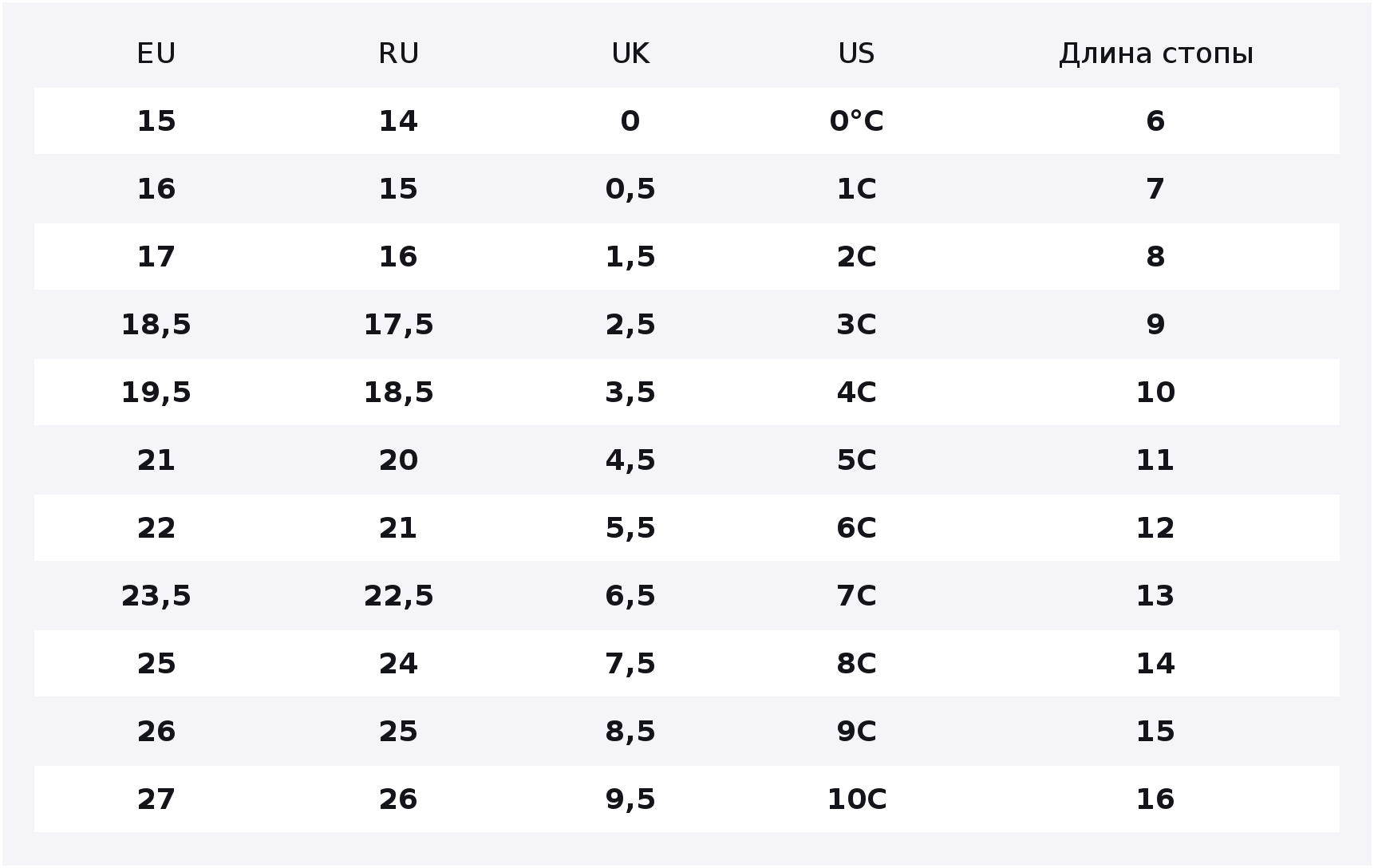Select the US column header
This screenshot has width=1374, height=868.
click(x=856, y=53)
